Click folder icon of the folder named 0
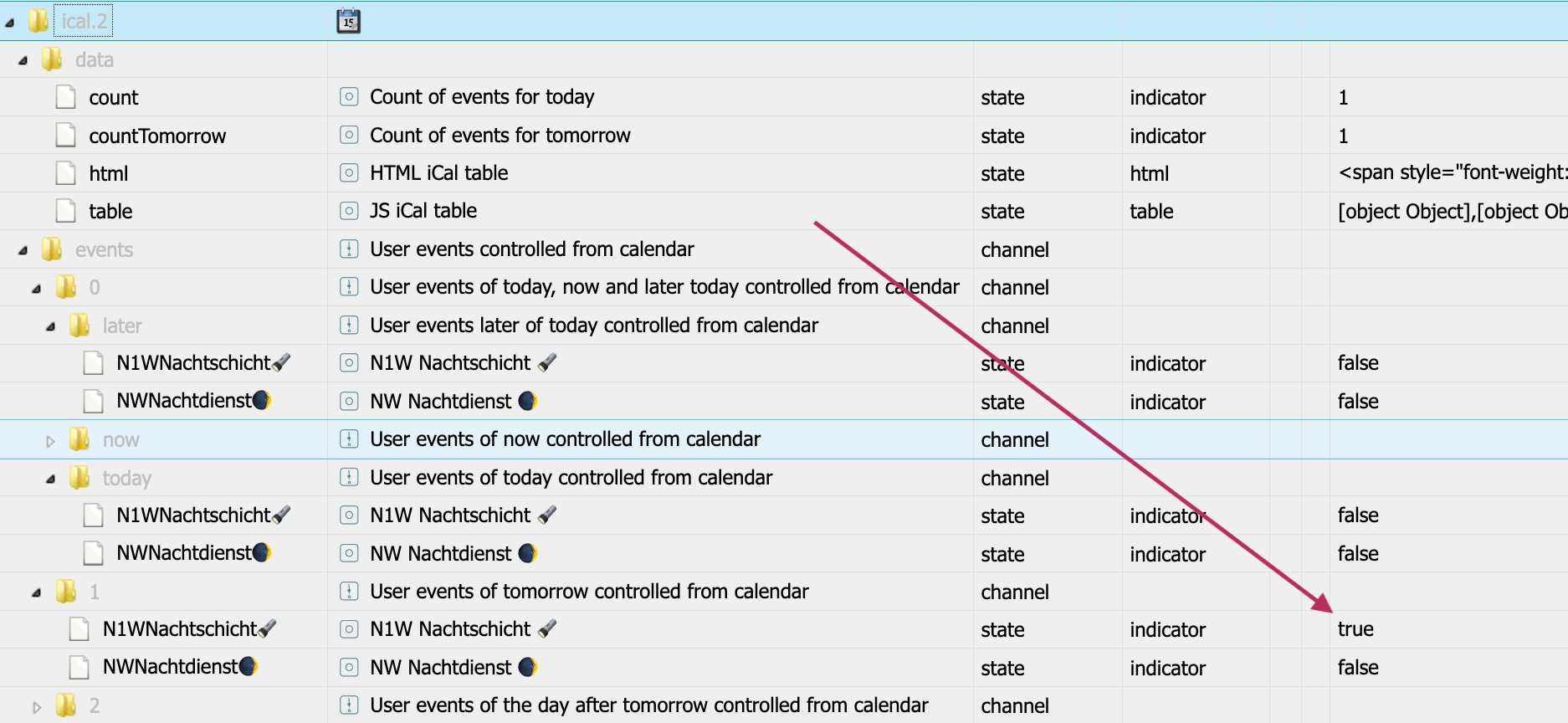This screenshot has height=723, width=1568. tap(66, 287)
